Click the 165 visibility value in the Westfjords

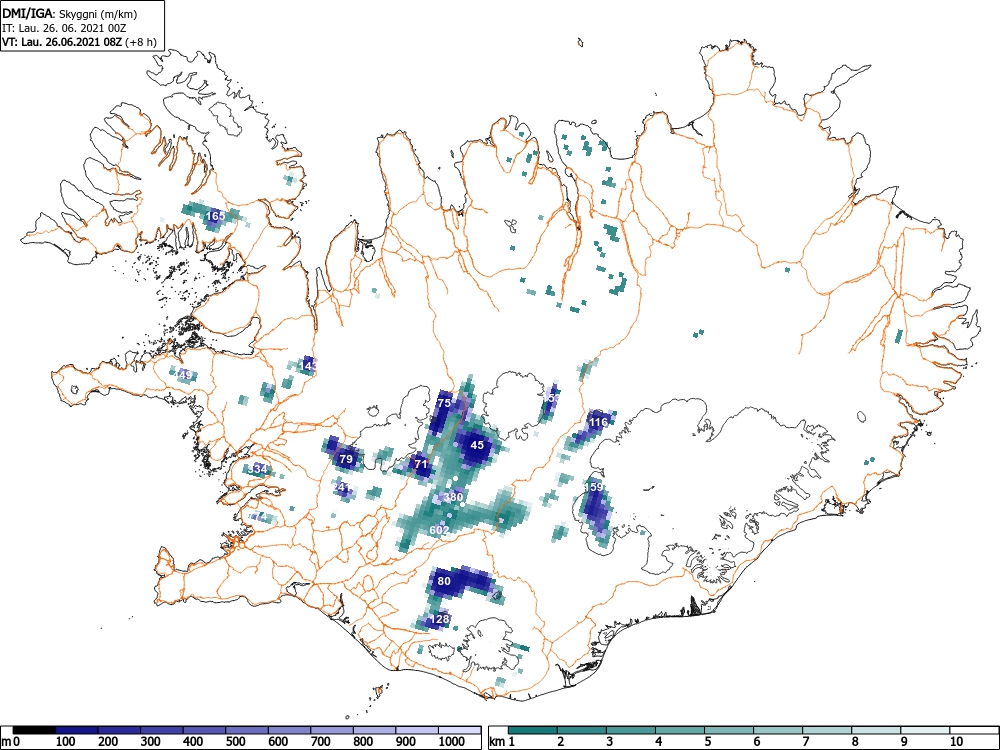tap(216, 216)
